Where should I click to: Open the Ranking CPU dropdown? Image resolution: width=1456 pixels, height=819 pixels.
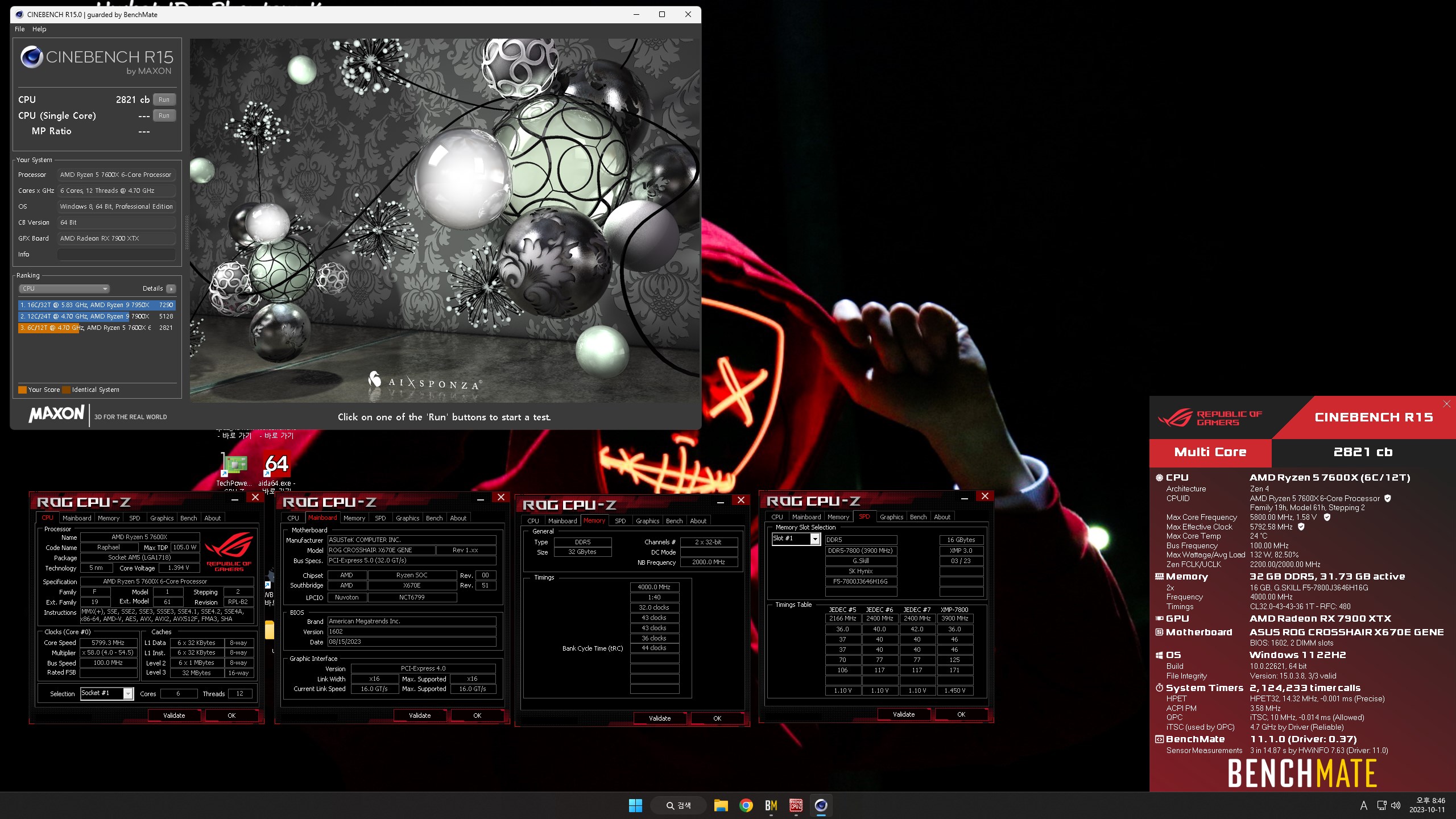point(64,288)
